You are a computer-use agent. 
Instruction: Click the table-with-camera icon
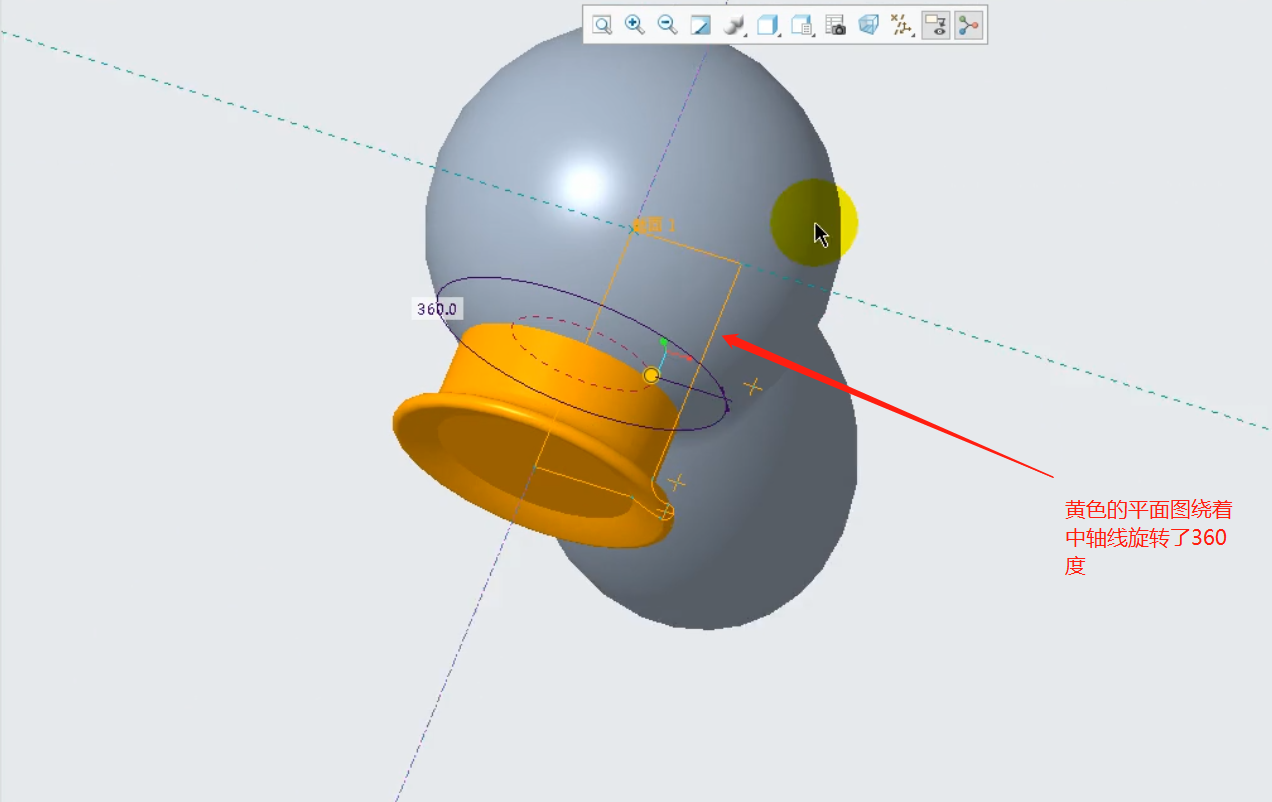pos(836,25)
